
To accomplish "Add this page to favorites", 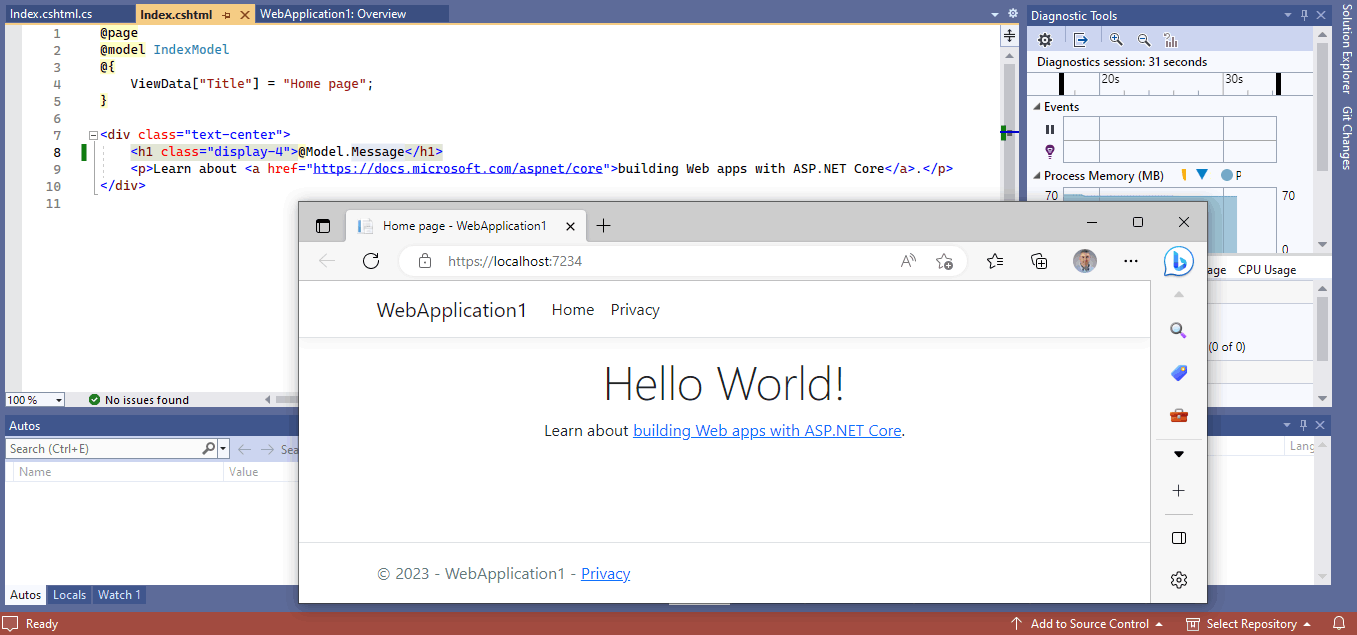I will [944, 261].
